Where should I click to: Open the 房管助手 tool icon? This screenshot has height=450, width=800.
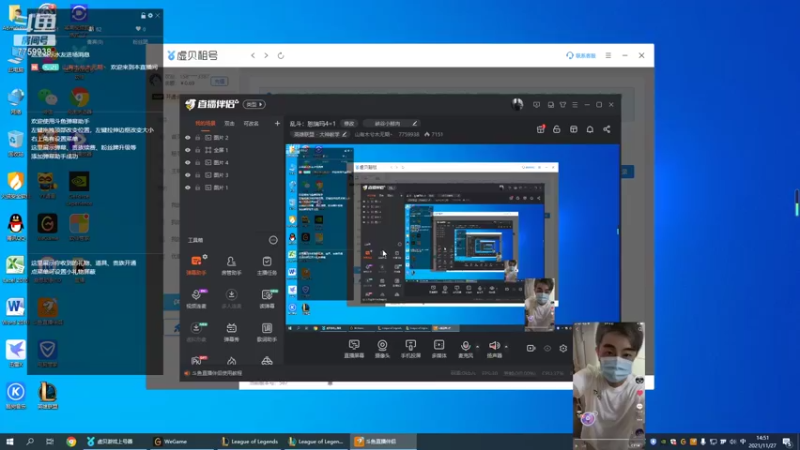[x=231, y=265]
